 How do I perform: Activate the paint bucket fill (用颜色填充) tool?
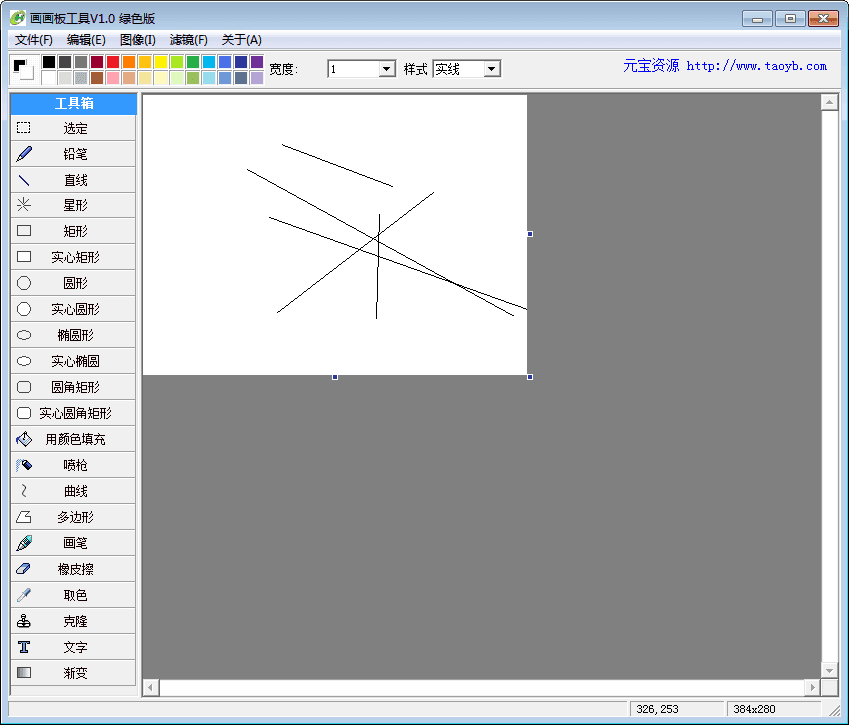(73, 439)
